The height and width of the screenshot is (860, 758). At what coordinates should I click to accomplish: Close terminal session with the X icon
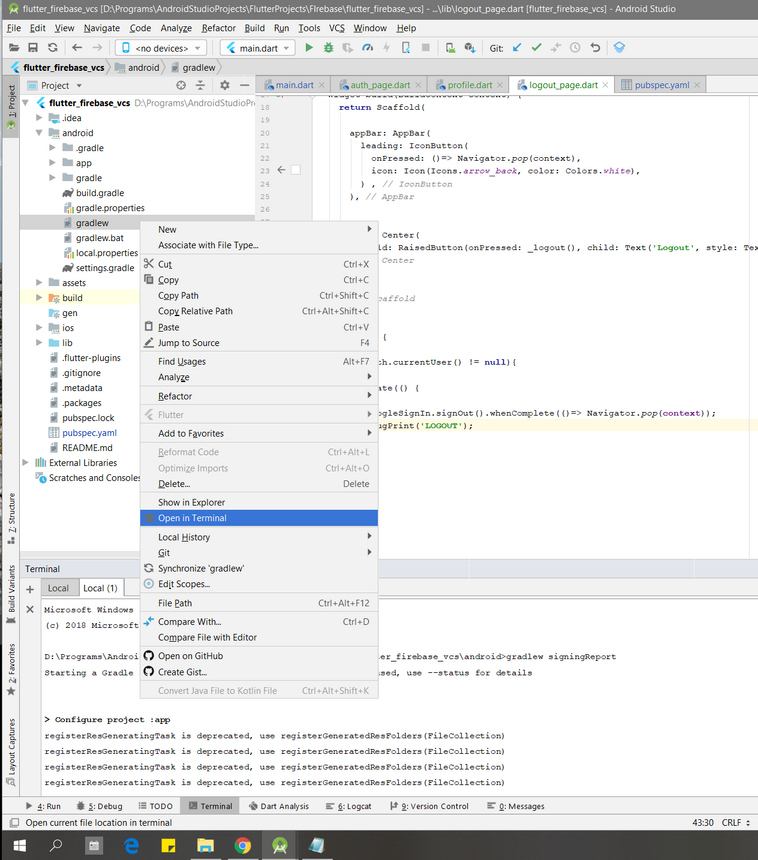click(x=30, y=608)
